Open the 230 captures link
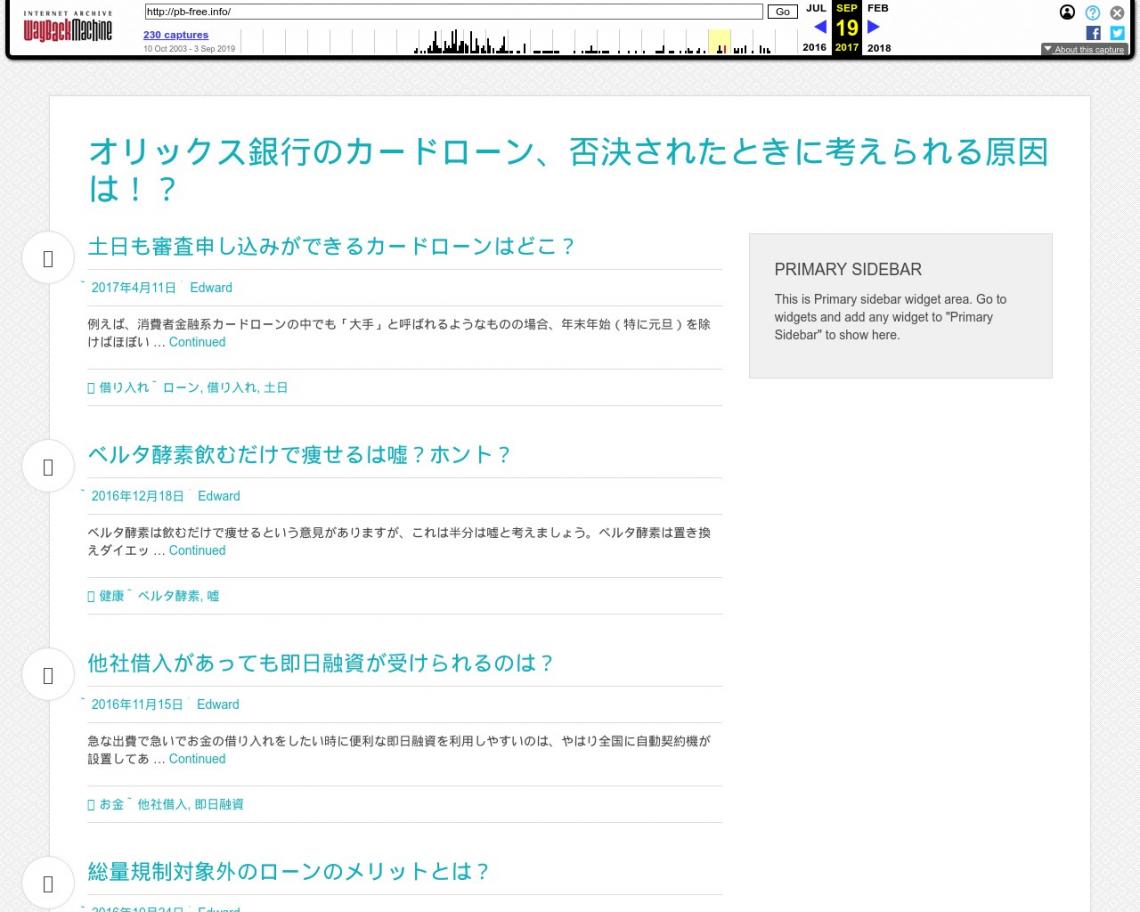The width and height of the screenshot is (1140, 912). pyautogui.click(x=176, y=35)
